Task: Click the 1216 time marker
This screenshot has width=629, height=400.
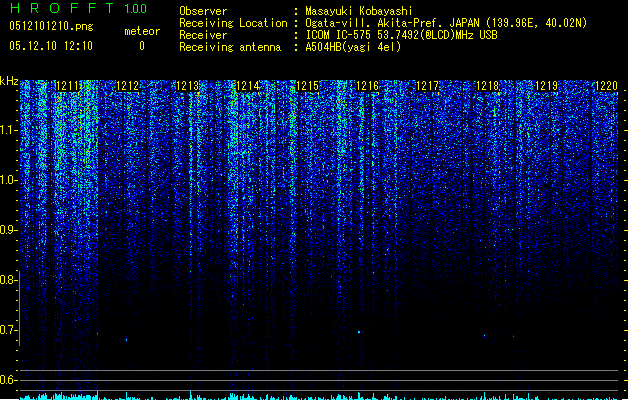Action: (x=367, y=86)
